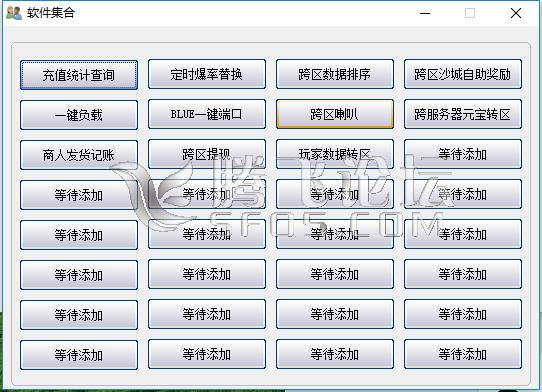Click 等待添加 directly below 跨区提现
Image resolution: width=542 pixels, height=392 pixels.
pyautogui.click(x=207, y=194)
